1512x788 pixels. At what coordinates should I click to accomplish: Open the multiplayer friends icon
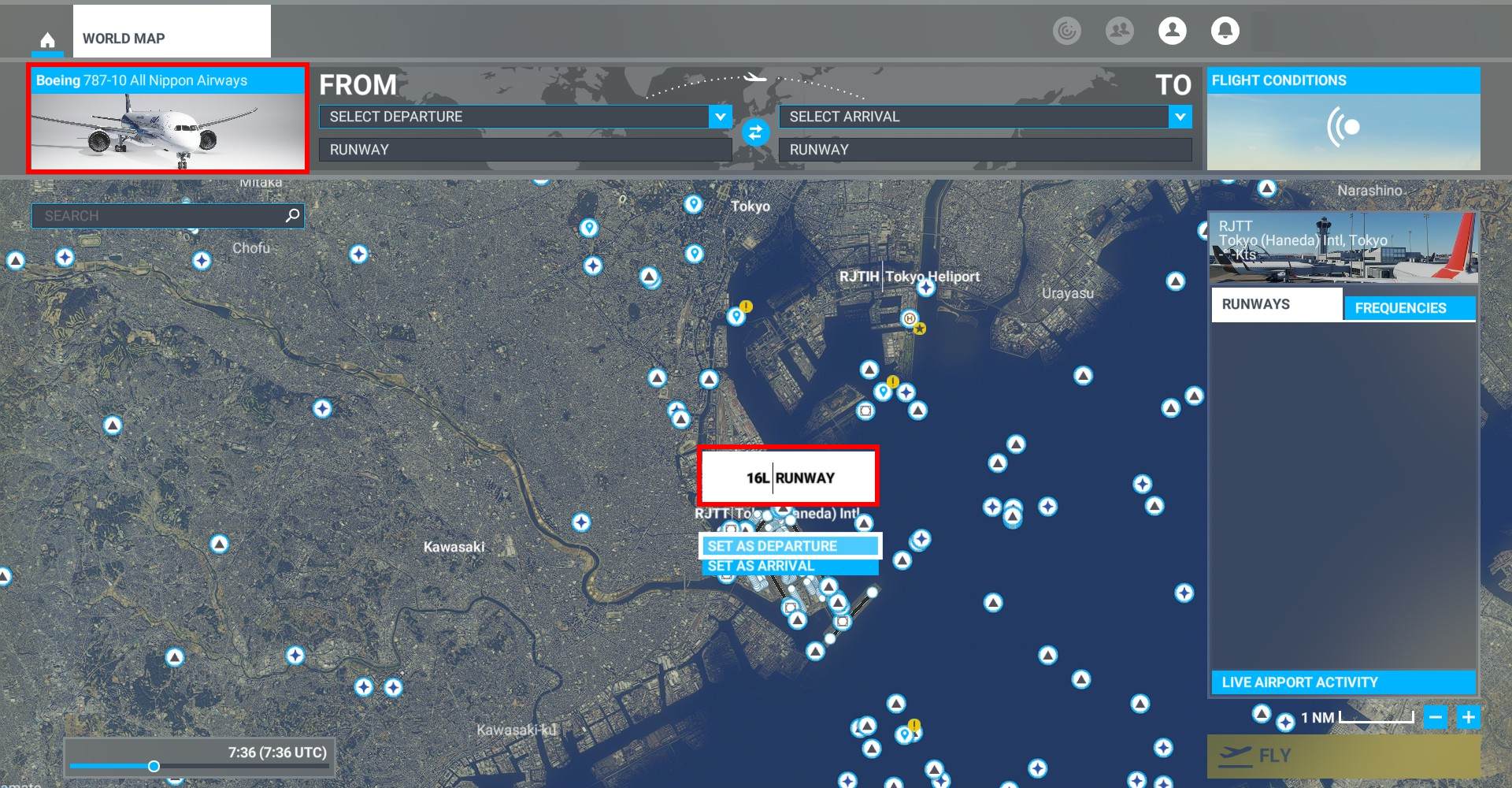click(x=1119, y=31)
